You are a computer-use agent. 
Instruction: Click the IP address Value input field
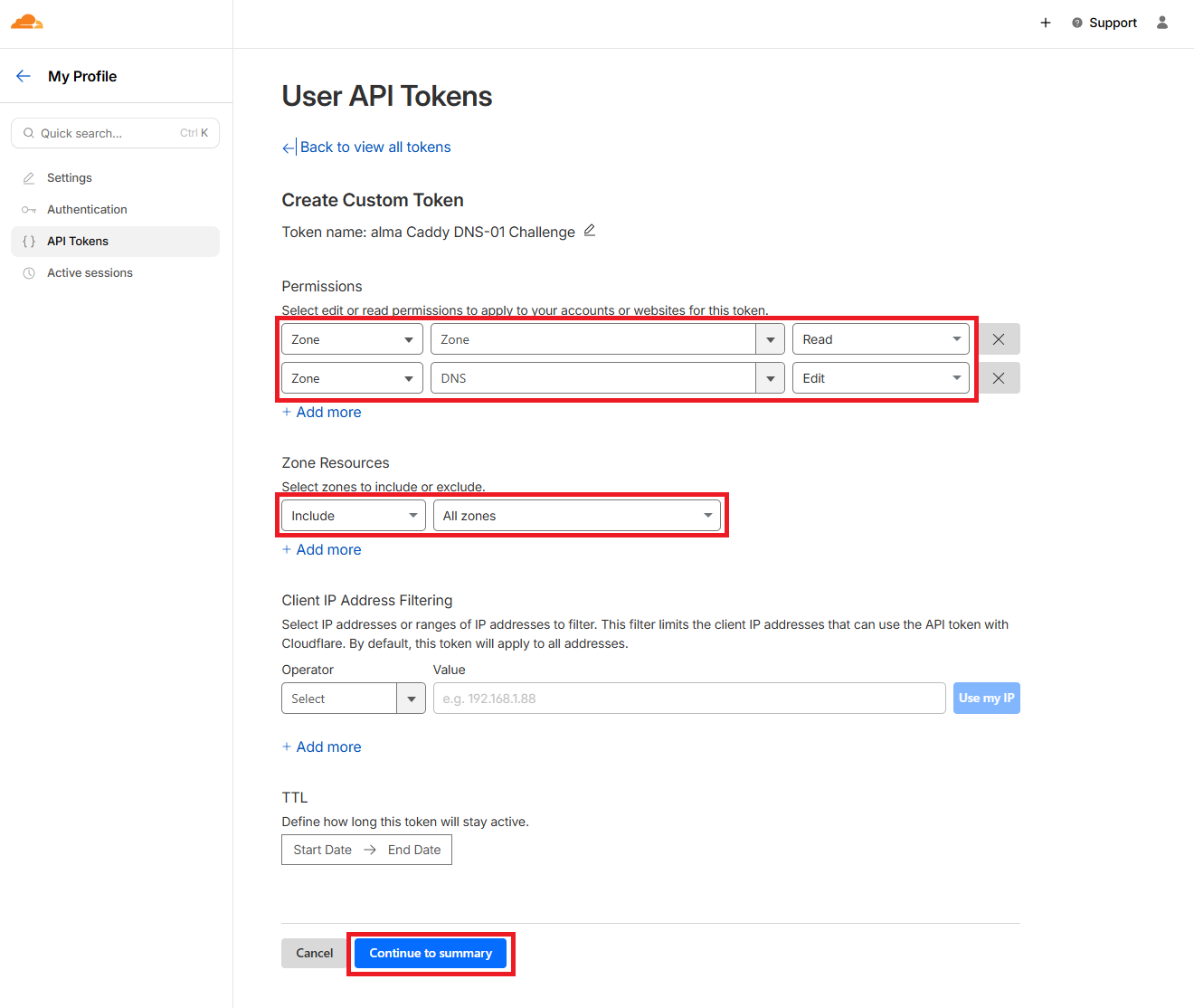pyautogui.click(x=688, y=699)
